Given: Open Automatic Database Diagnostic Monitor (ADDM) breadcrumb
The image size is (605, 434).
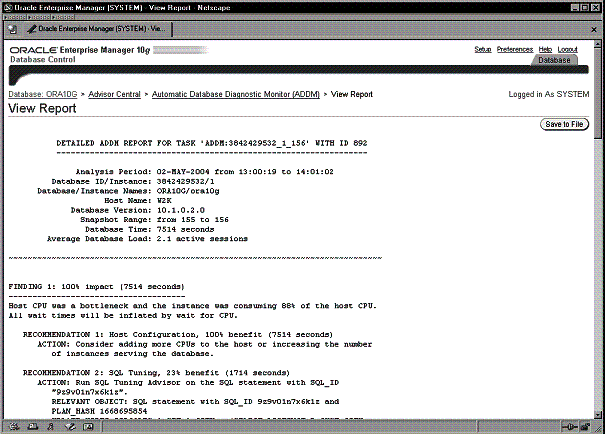Looking at the screenshot, I should tap(236, 94).
